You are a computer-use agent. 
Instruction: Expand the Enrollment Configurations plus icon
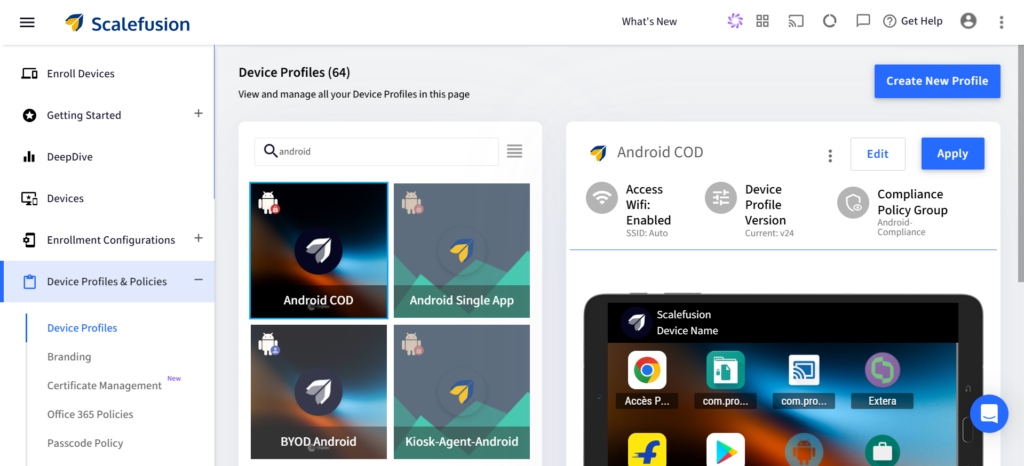pyautogui.click(x=199, y=238)
